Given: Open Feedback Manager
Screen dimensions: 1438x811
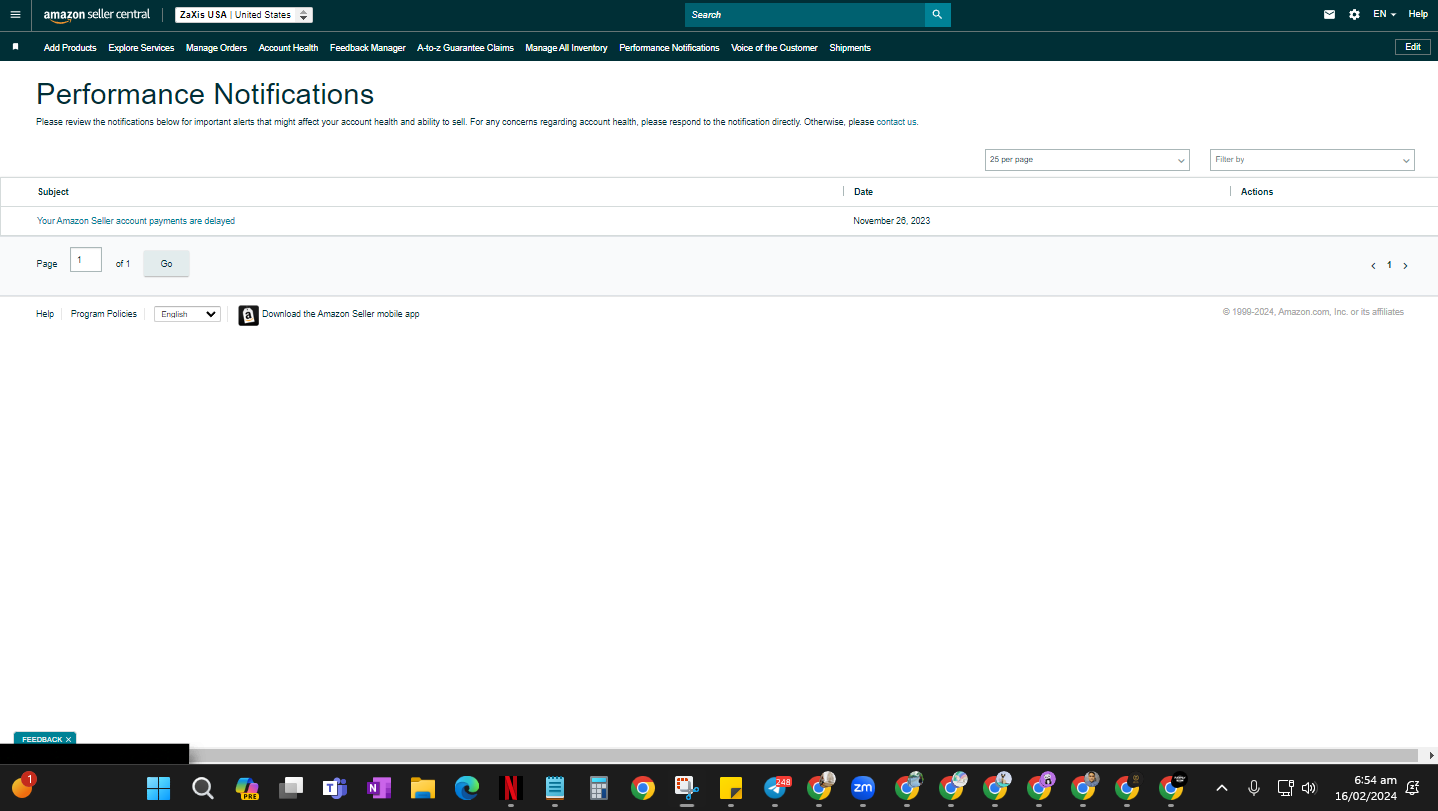Looking at the screenshot, I should click(x=368, y=48).
